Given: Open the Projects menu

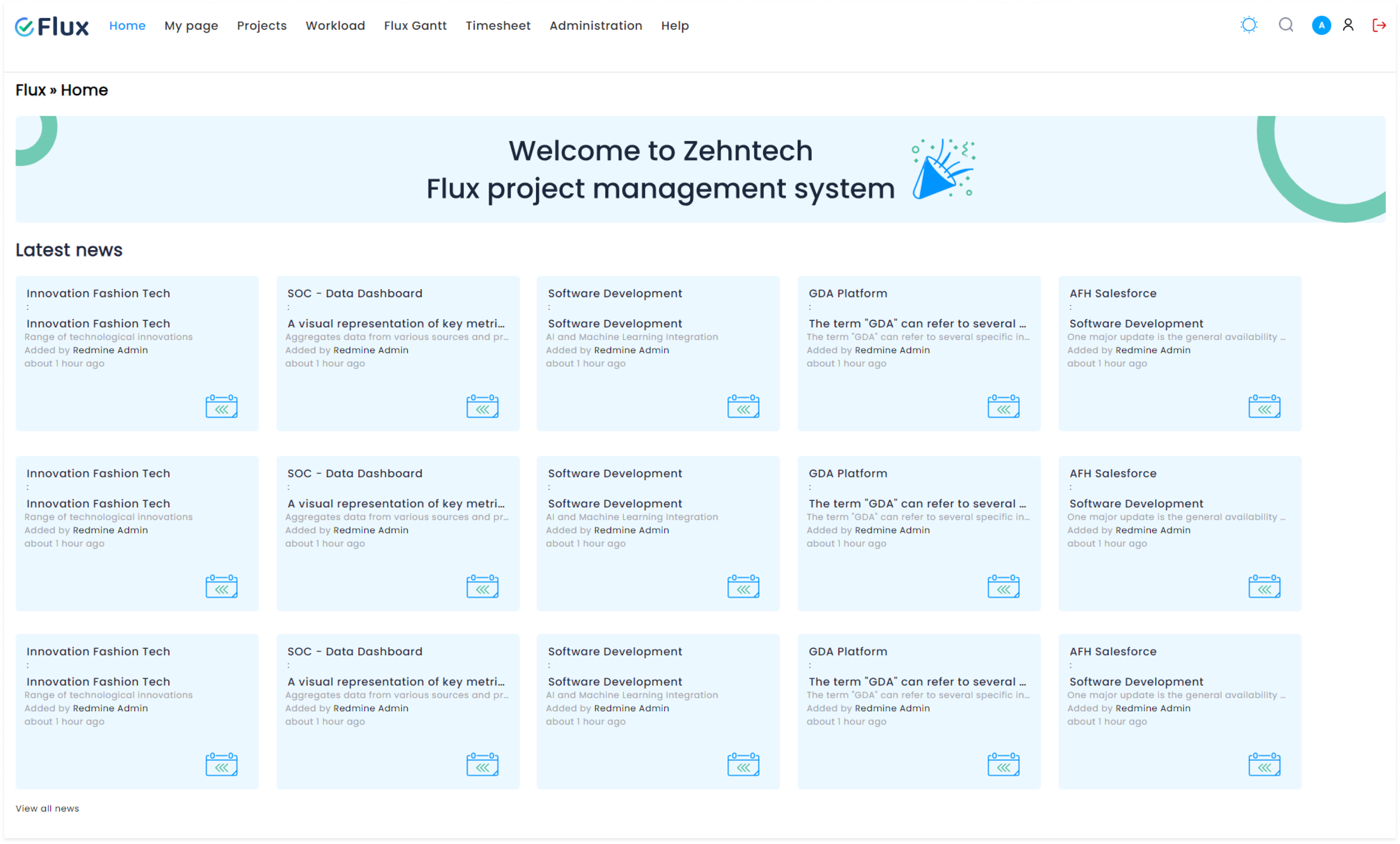Looking at the screenshot, I should [261, 26].
